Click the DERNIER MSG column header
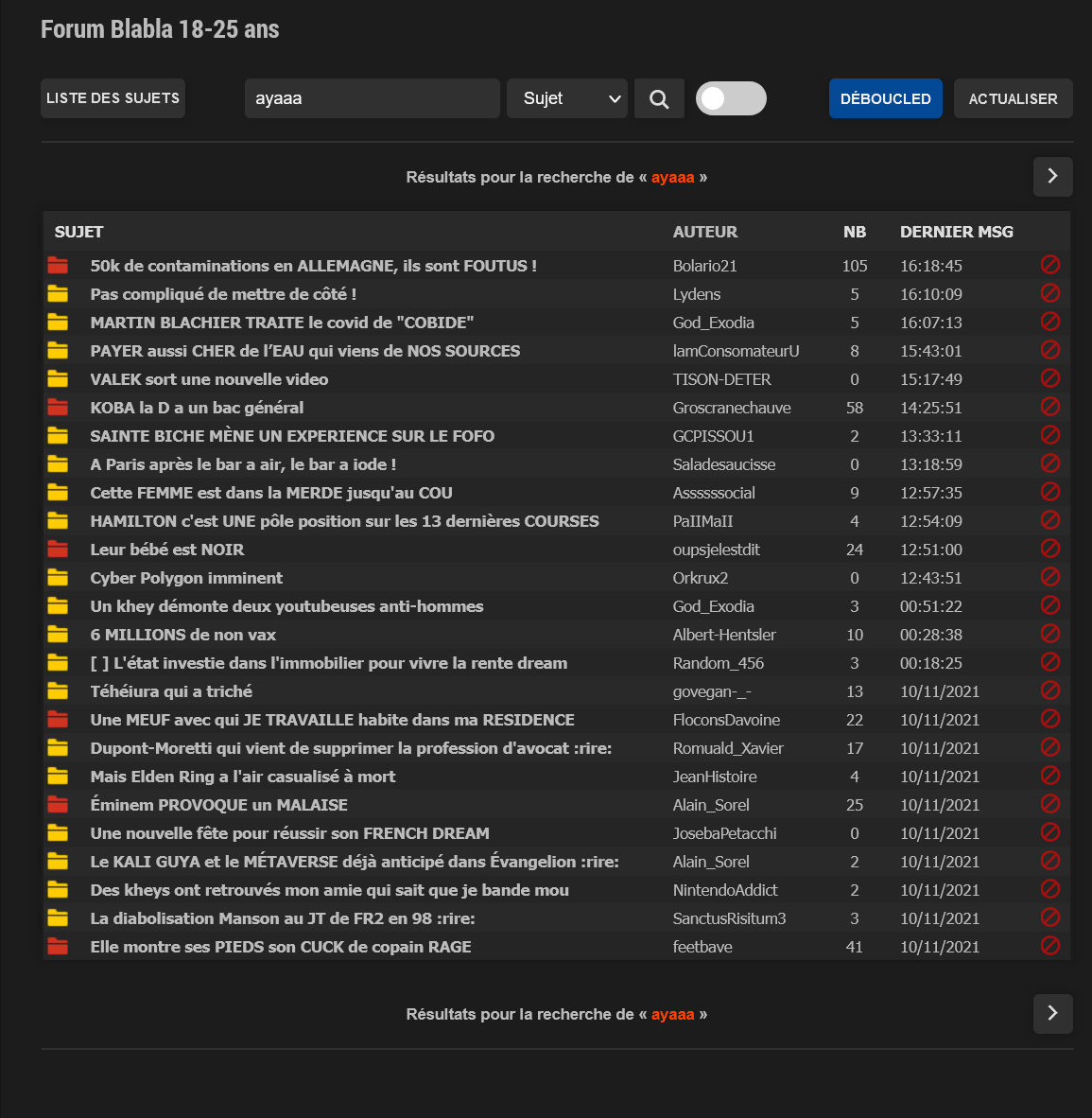Viewport: 1092px width, 1118px height. point(957,232)
